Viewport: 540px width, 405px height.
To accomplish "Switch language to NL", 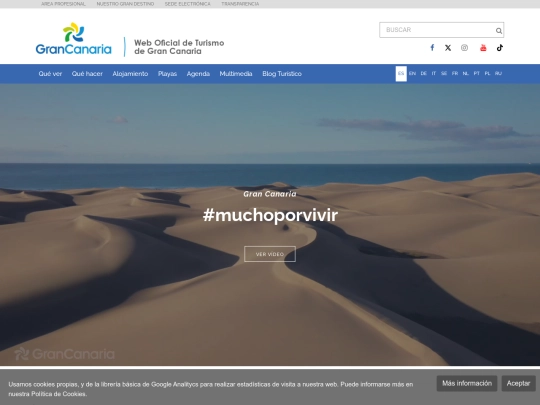I will (466, 74).
